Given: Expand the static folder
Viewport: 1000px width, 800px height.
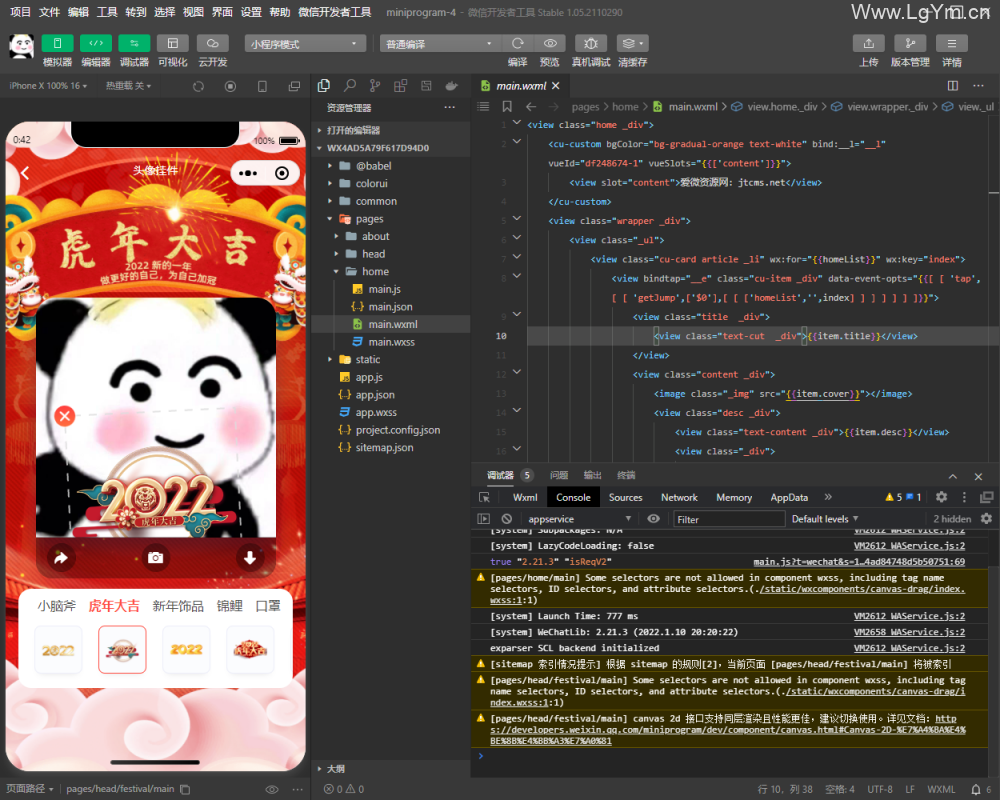Looking at the screenshot, I should point(391,359).
